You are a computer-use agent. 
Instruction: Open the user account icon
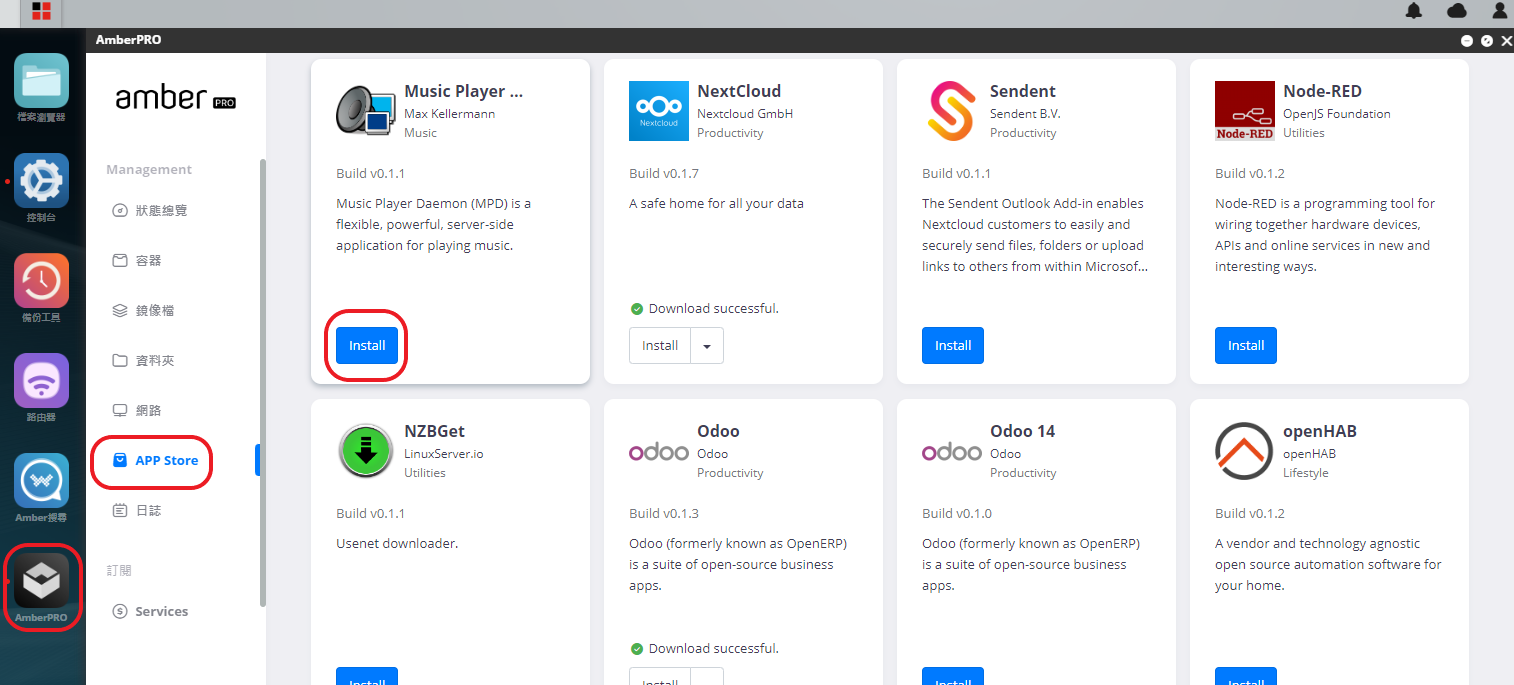click(1499, 11)
